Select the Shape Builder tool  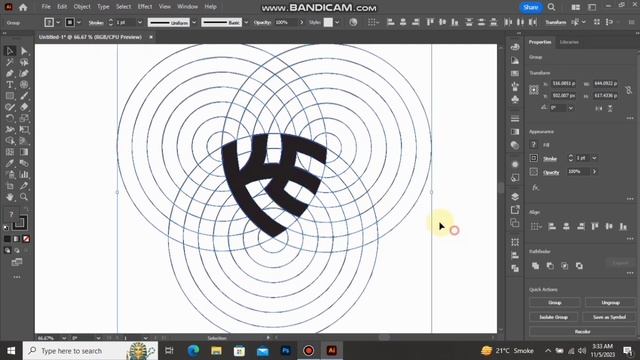[10, 141]
